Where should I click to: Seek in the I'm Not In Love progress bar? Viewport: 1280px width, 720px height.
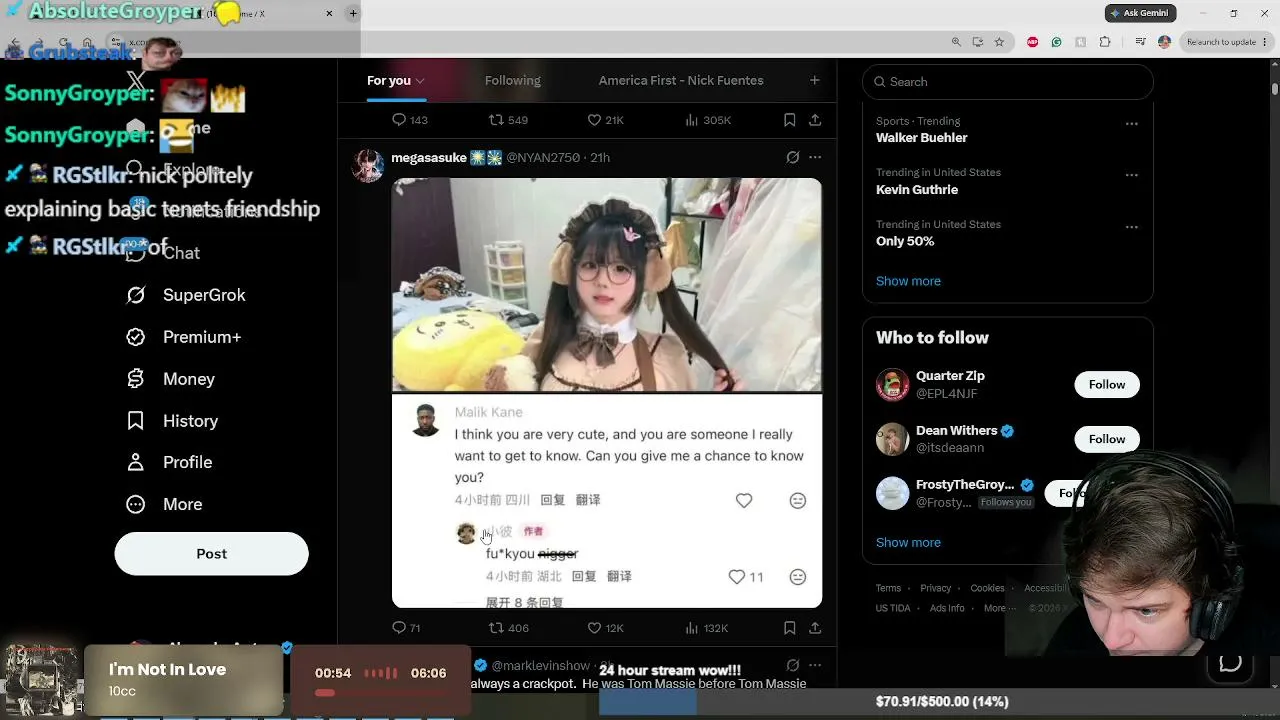point(380,693)
